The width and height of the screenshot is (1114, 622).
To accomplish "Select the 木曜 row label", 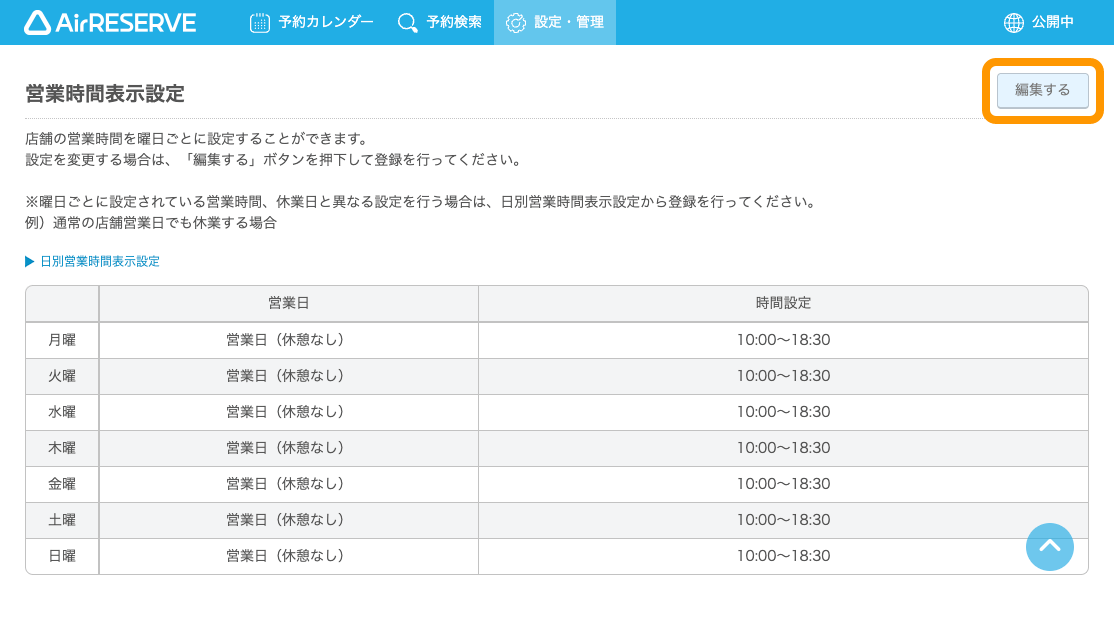I will 62,448.
